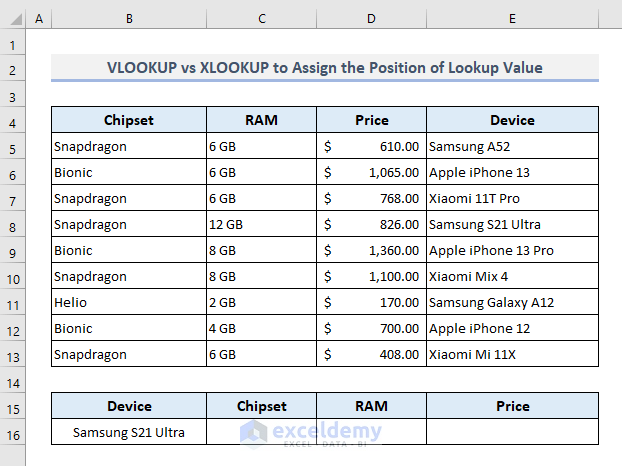Select the Samsung S21 Ultra cell in row 8
Screen dimensions: 622x466
point(513,224)
